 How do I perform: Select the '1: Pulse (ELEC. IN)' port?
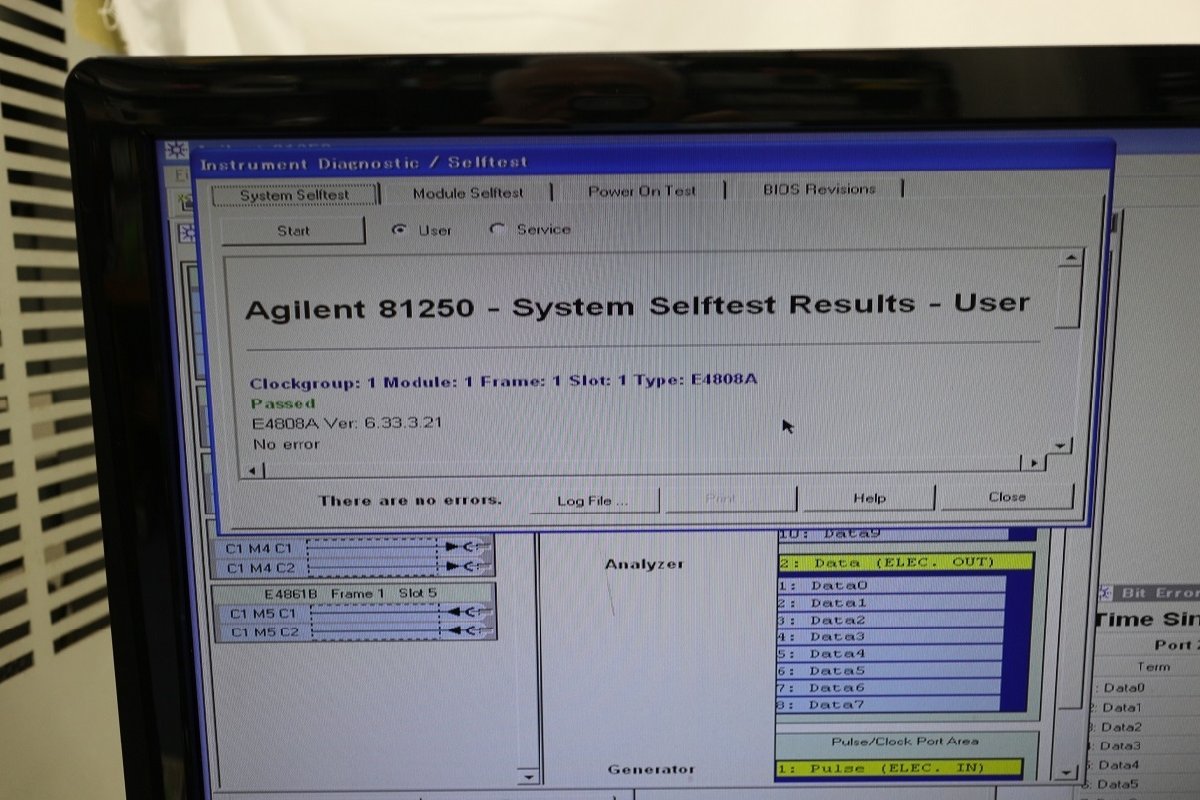tap(899, 768)
